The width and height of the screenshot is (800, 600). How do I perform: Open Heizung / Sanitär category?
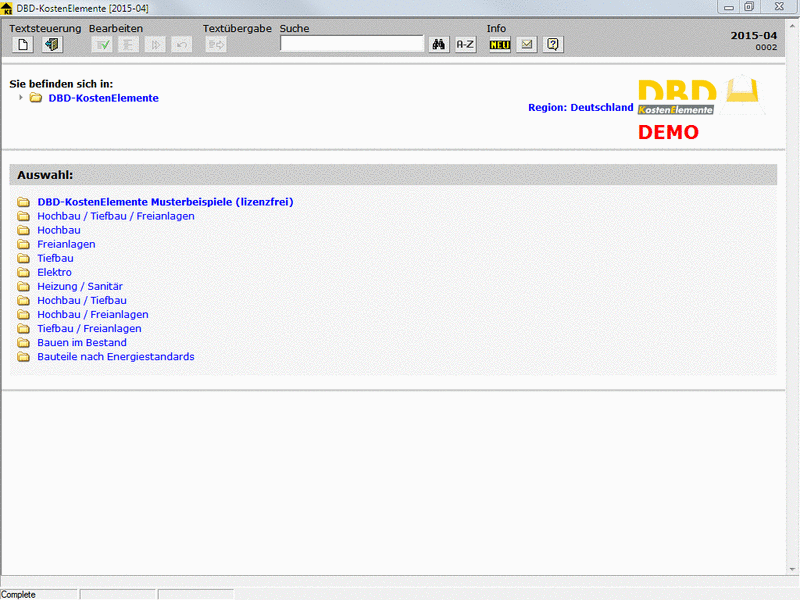click(80, 286)
